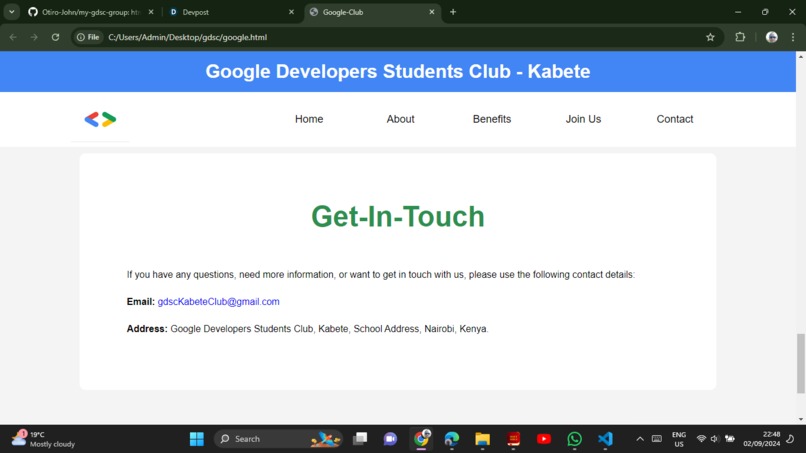806x453 pixels.
Task: Expand the tab search dropdown
Action: click(11, 12)
